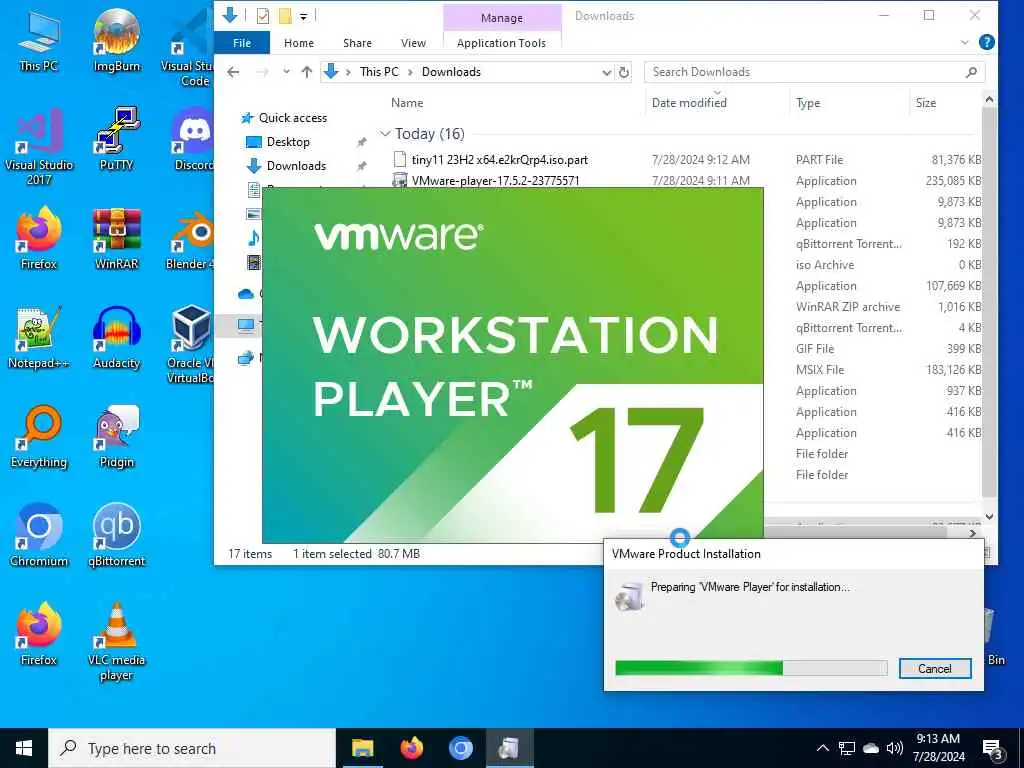Sort files by Type column
The width and height of the screenshot is (1024, 768).
[x=808, y=103]
